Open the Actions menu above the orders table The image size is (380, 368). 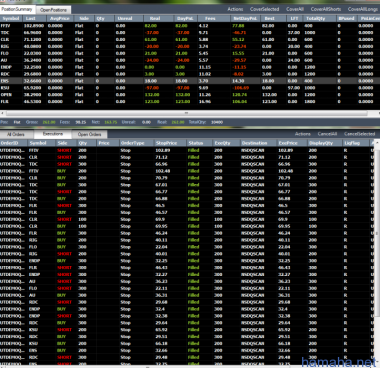[x=303, y=134]
